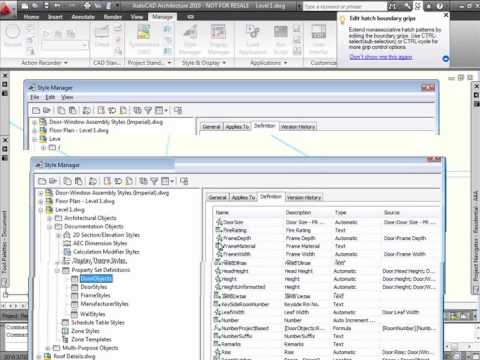Expand the Architectural Objects tree node
480x360 pixels.
(49, 218)
